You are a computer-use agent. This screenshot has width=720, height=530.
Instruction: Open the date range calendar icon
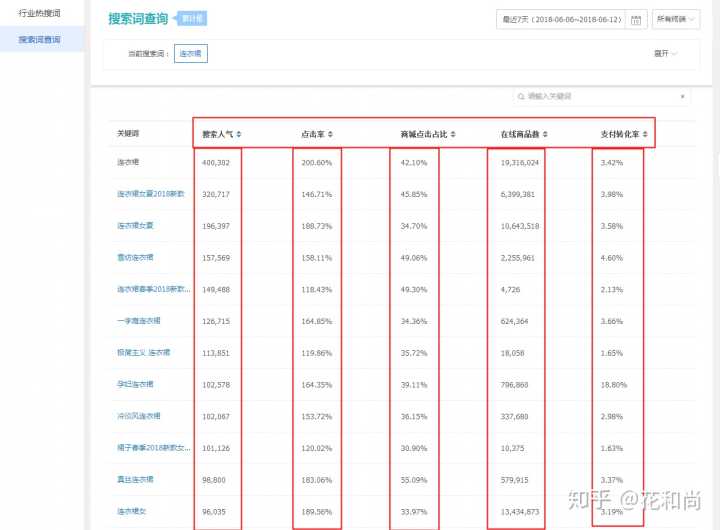click(635, 19)
